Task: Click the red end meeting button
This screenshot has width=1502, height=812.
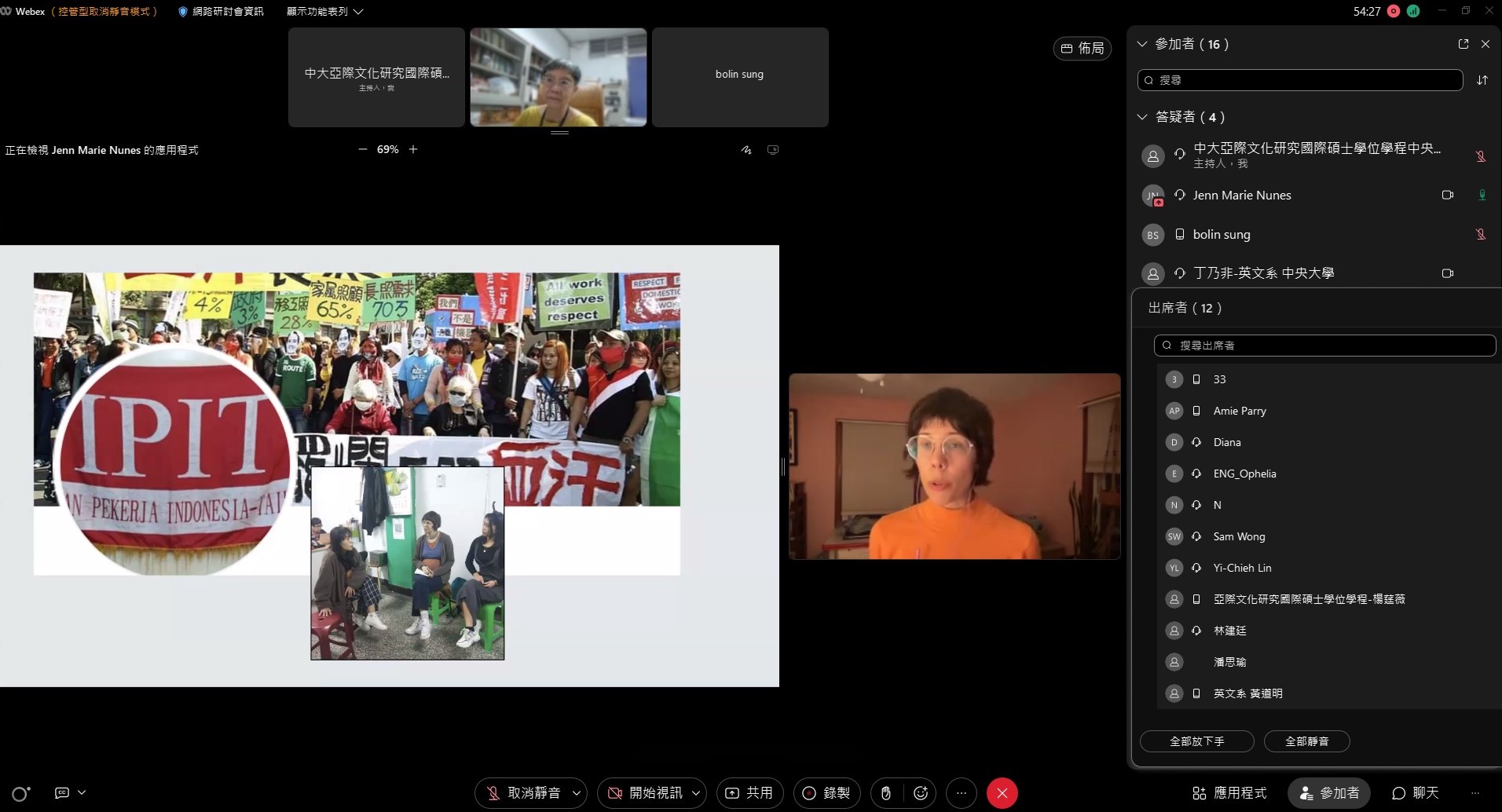Action: [x=1002, y=793]
